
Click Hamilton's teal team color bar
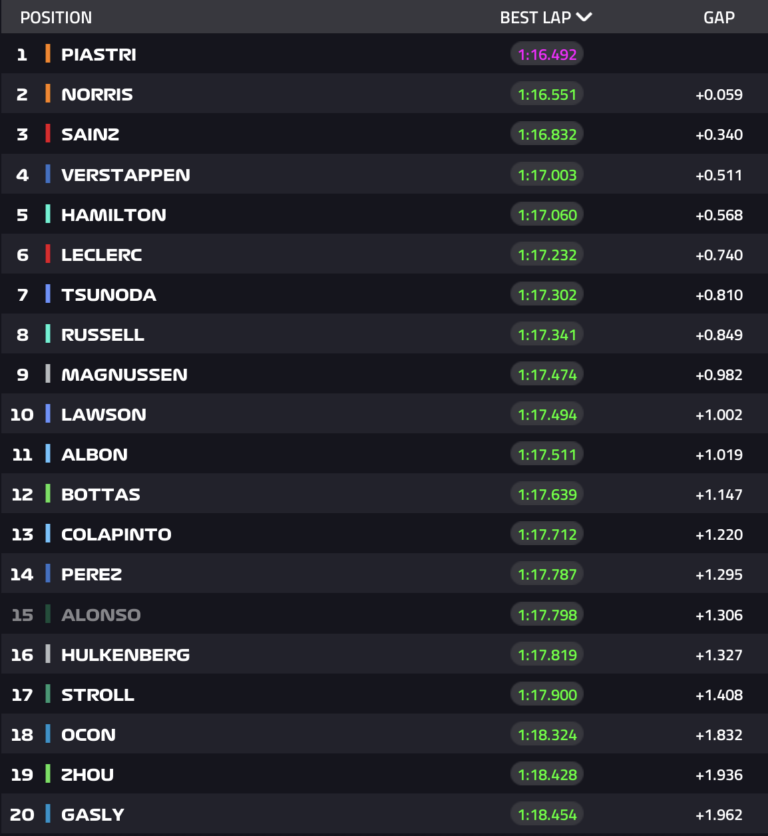pyautogui.click(x=47, y=214)
